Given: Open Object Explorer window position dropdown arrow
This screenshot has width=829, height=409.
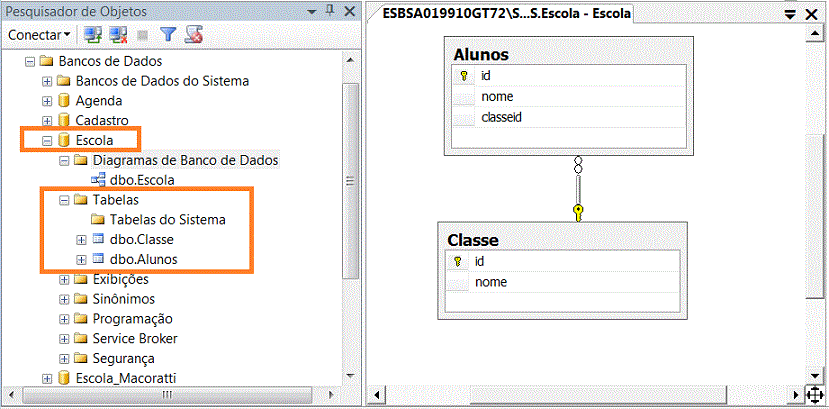Looking at the screenshot, I should [312, 11].
